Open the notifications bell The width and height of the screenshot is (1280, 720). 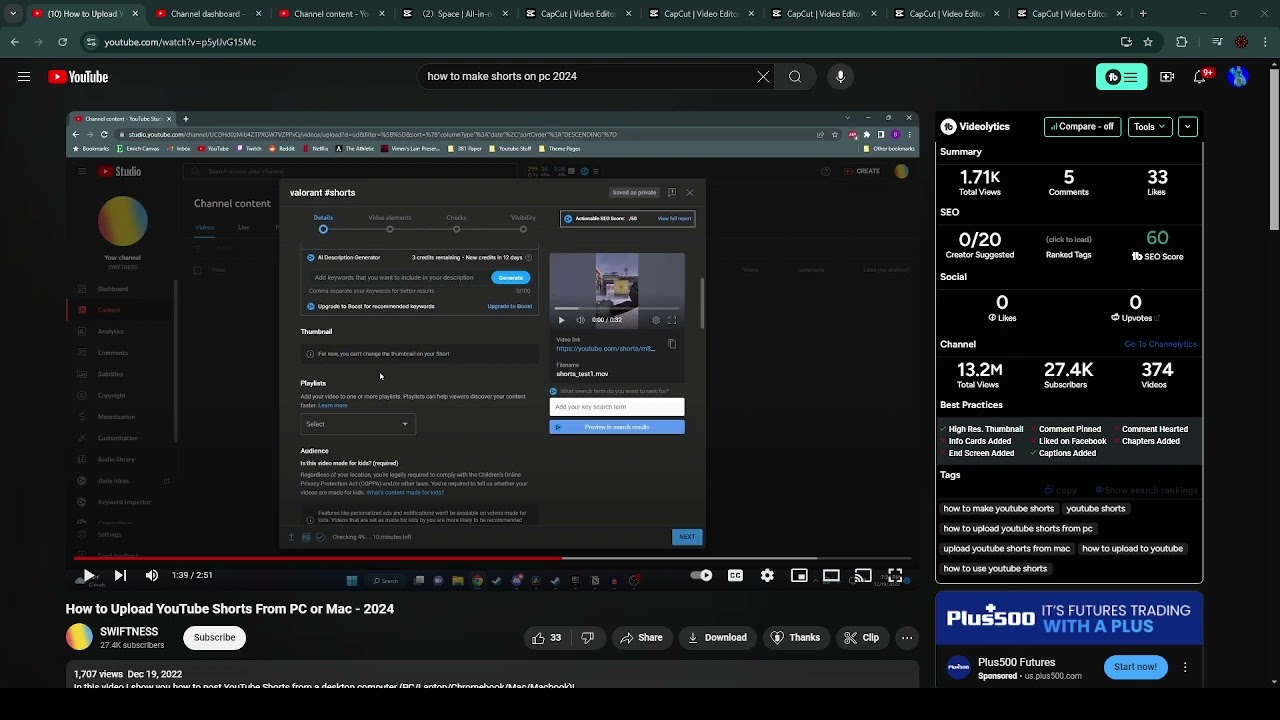1201,77
